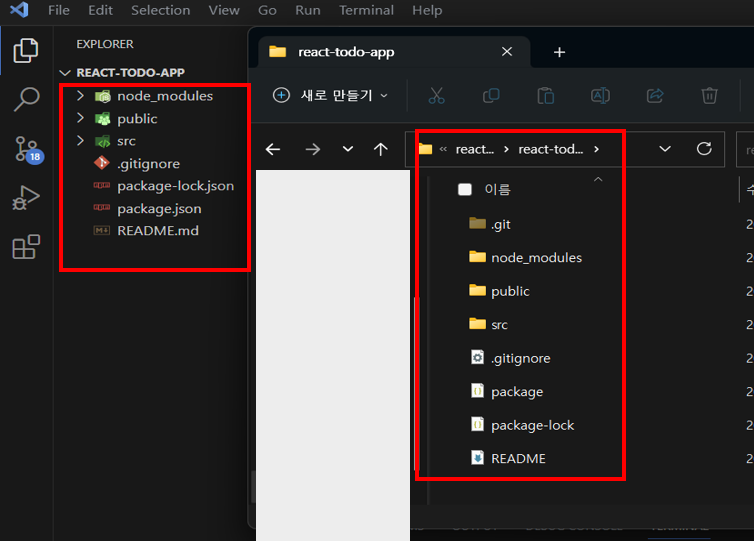Open the address bar history dropdown

[x=665, y=149]
